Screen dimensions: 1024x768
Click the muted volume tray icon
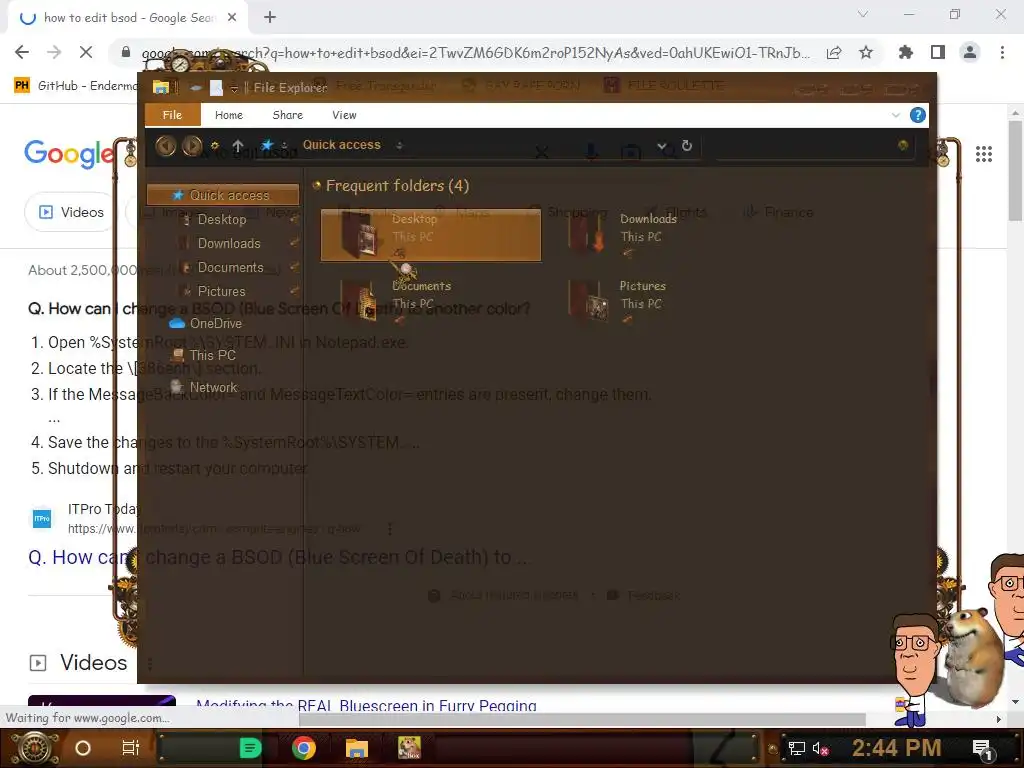[x=820, y=748]
